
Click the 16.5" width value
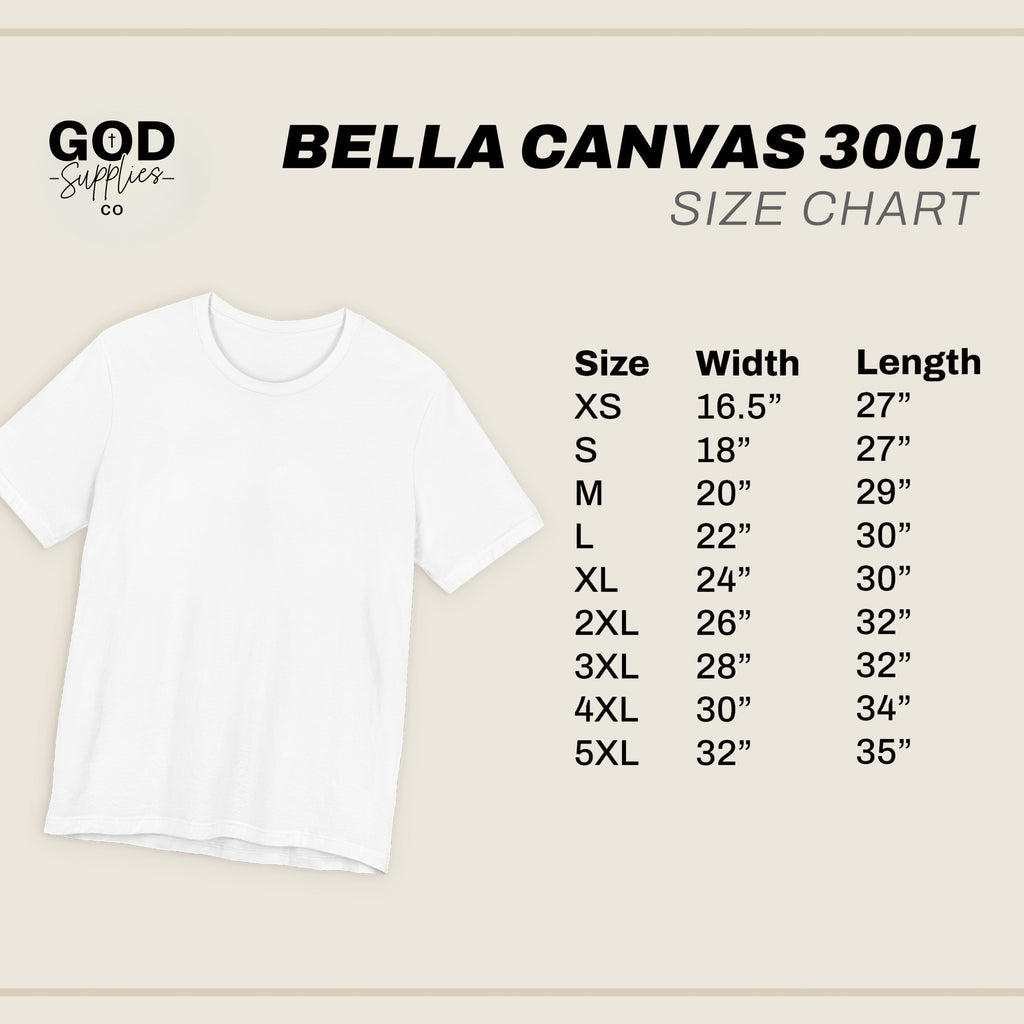(738, 407)
